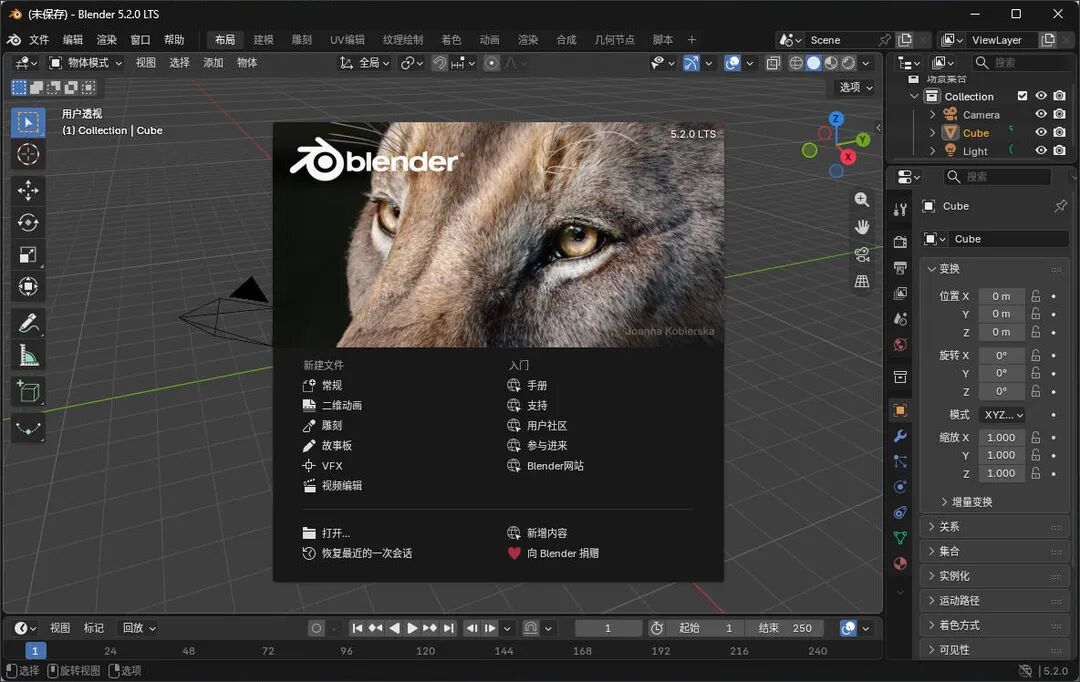
Task: Open the File menu
Action: (39, 40)
